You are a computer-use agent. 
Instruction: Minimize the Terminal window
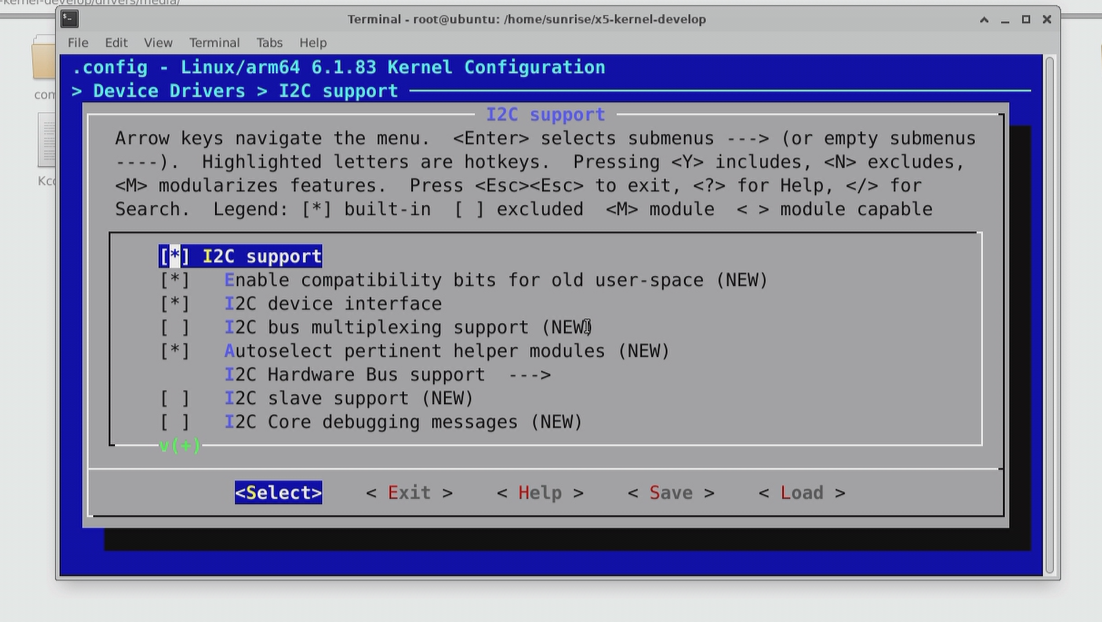[x=1005, y=20]
